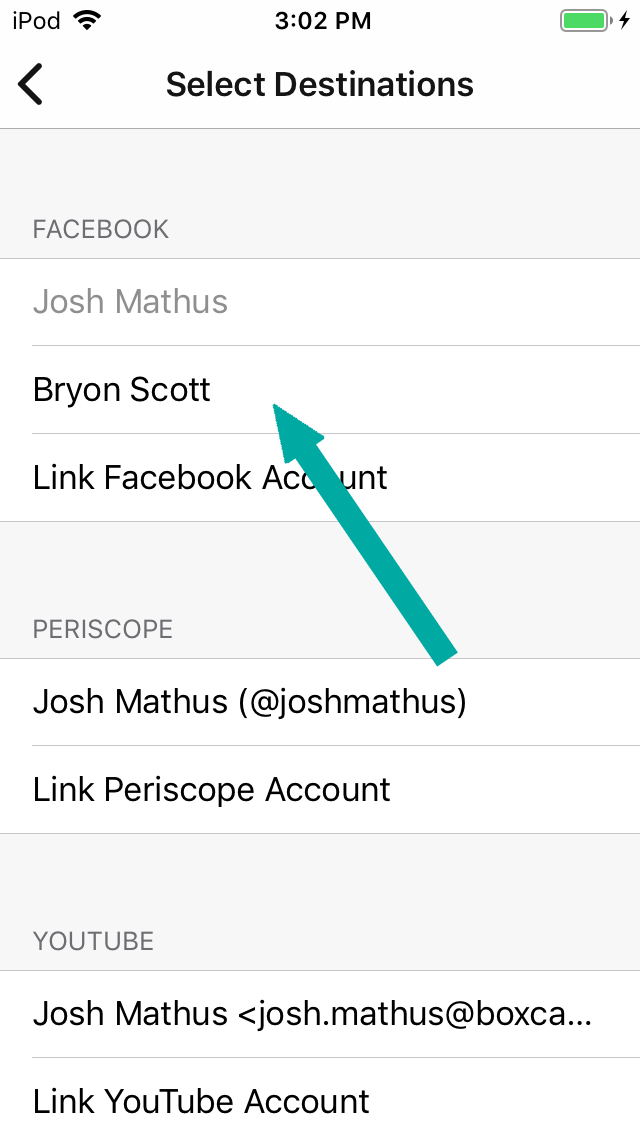This screenshot has width=640, height=1136.
Task: Select Josh Mathus (@joshmathus) Periscope destination
Action: (x=250, y=702)
